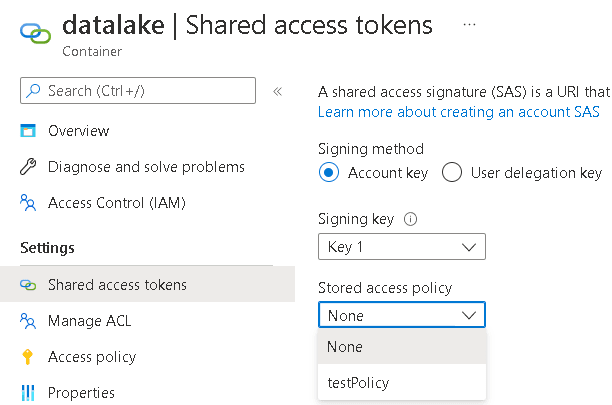The width and height of the screenshot is (612, 405).
Task: Open the ellipsis more options menu
Action: tap(469, 25)
